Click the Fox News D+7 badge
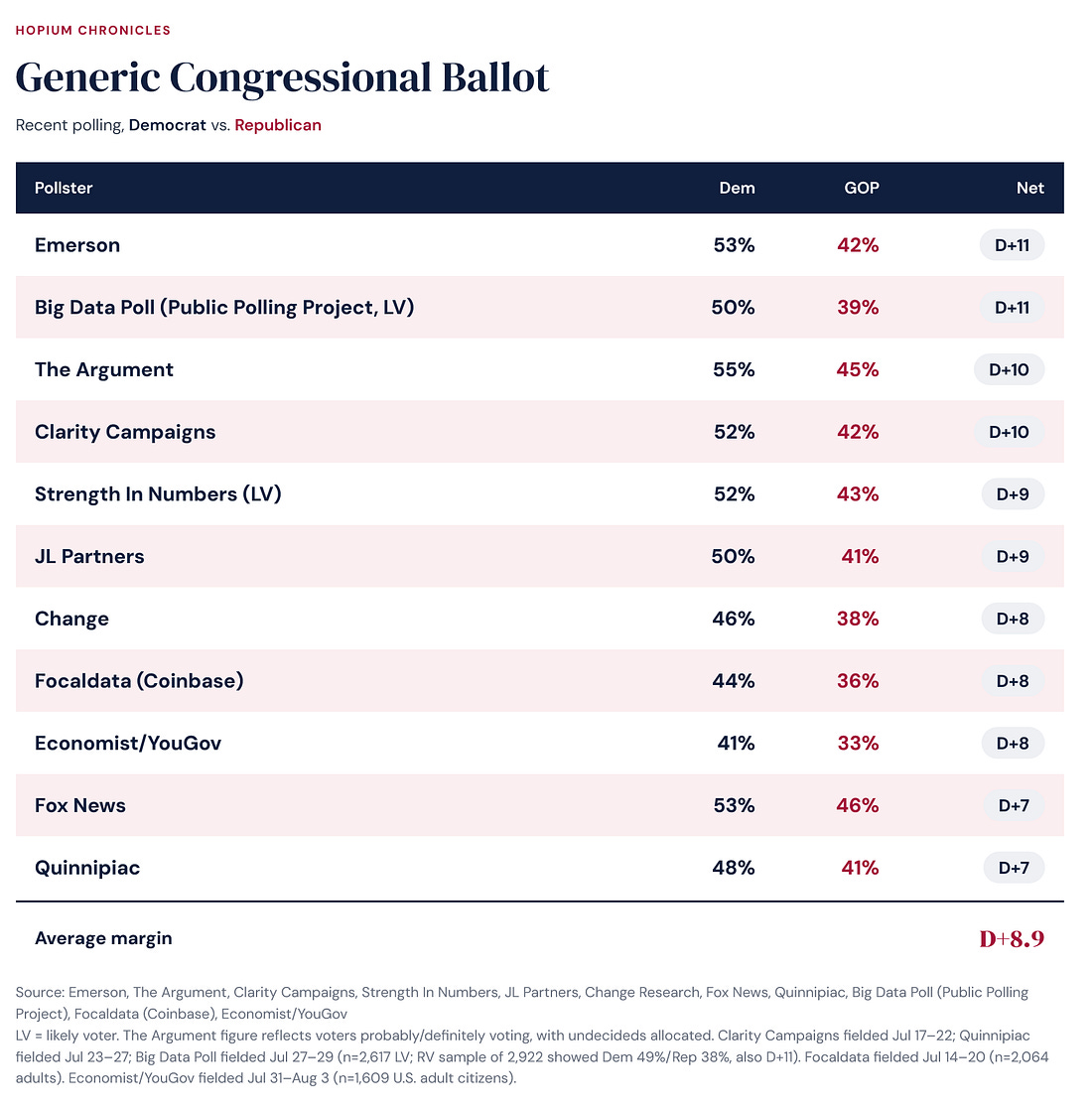The height and width of the screenshot is (1109, 1092). tap(1014, 805)
